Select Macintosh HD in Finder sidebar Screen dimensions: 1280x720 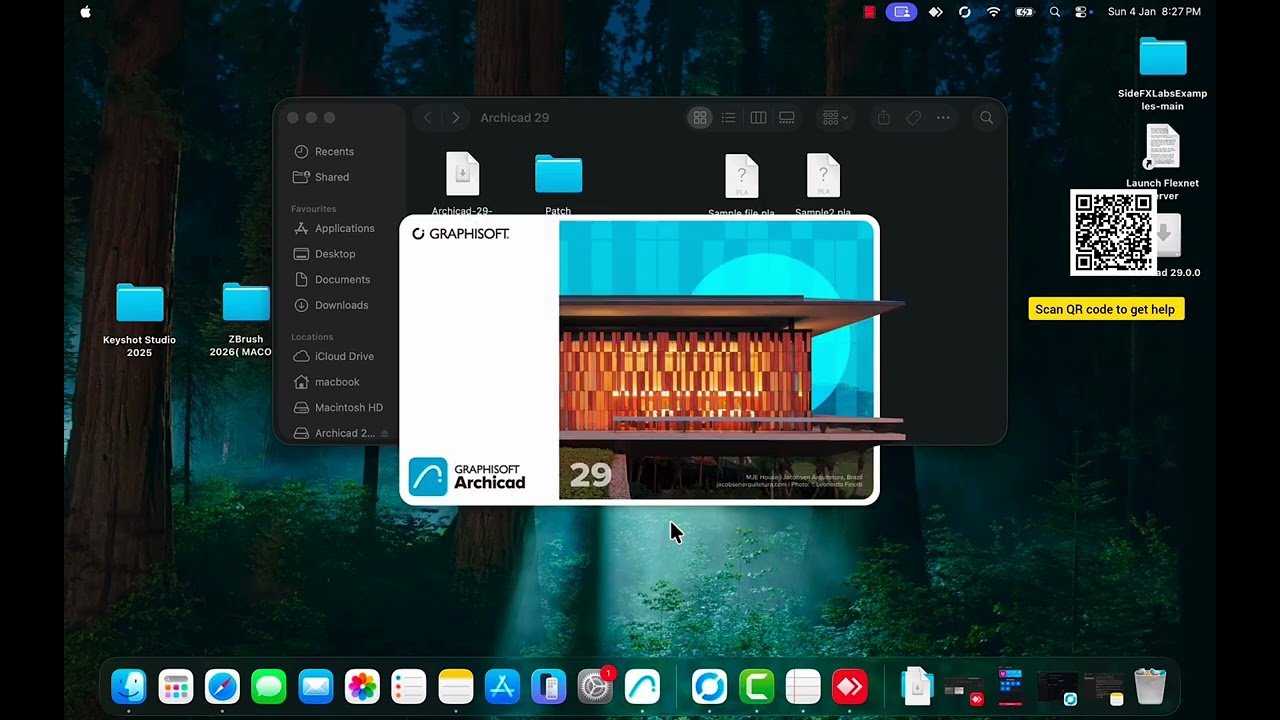coord(348,408)
